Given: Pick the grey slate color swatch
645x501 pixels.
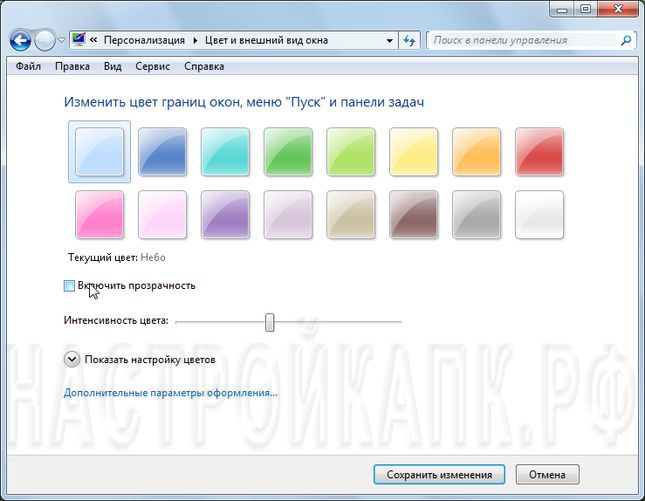Looking at the screenshot, I should tap(477, 215).
